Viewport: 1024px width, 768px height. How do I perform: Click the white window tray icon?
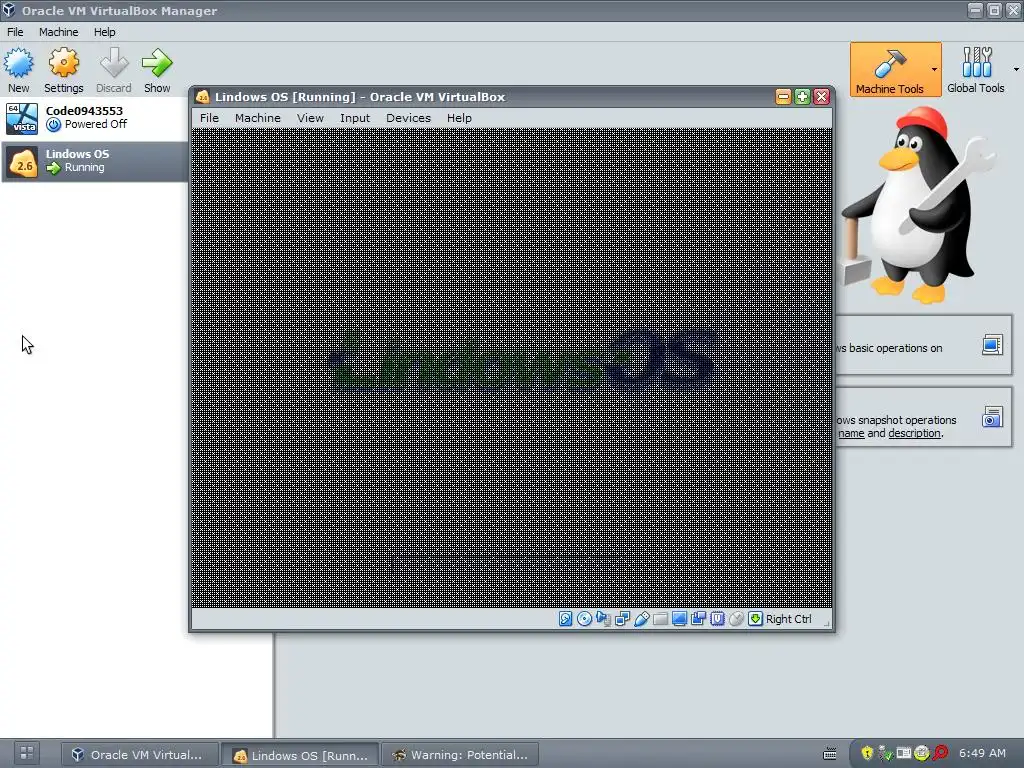(904, 753)
